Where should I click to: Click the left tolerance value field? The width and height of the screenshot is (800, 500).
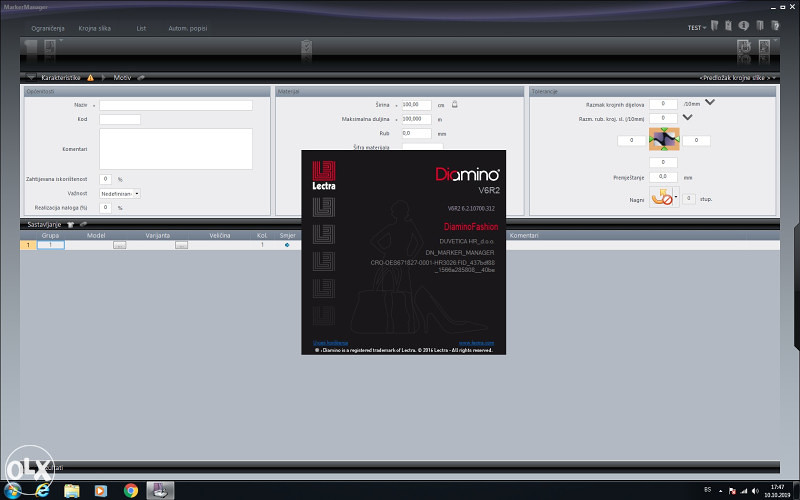pyautogui.click(x=632, y=140)
